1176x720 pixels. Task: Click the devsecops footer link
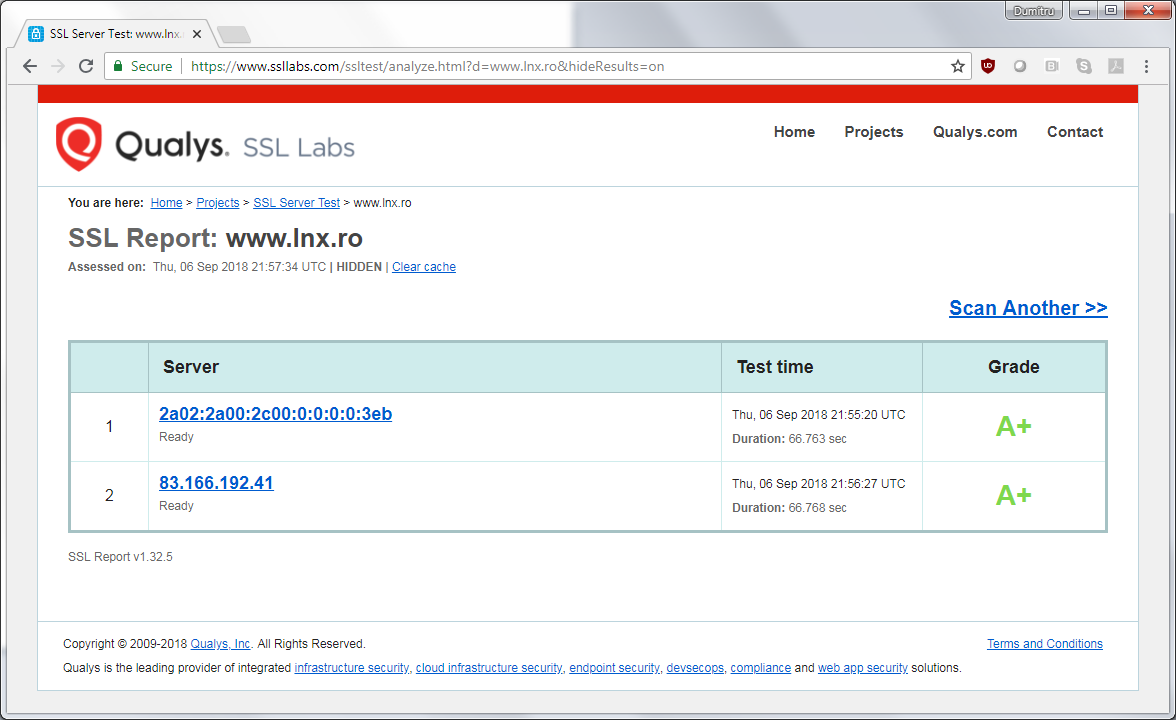pos(695,668)
